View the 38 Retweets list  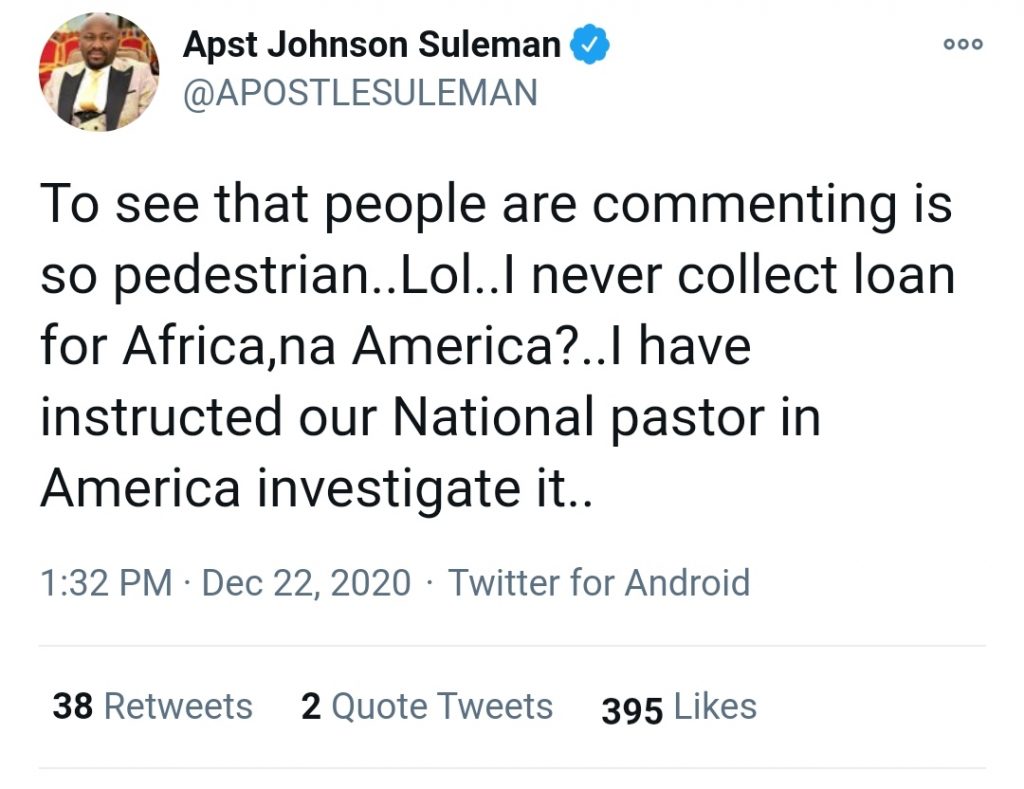pos(152,706)
